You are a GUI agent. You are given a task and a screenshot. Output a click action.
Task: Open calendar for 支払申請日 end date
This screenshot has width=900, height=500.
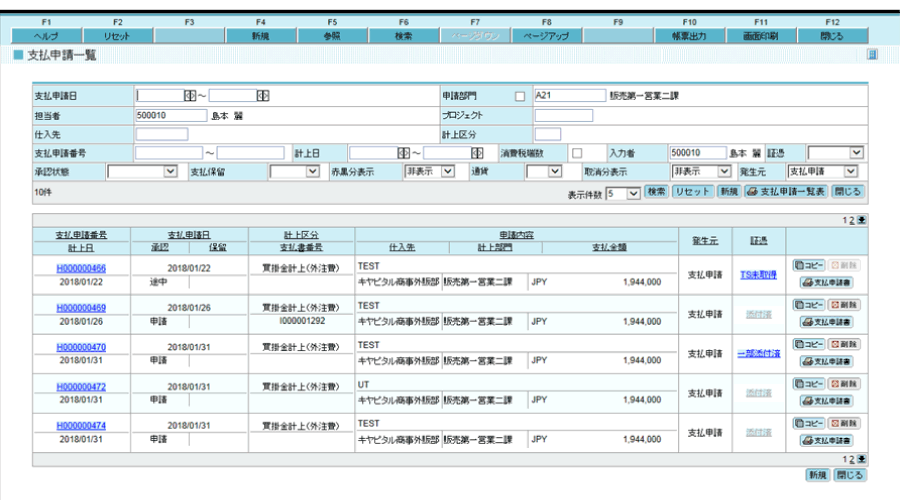pyautogui.click(x=263, y=96)
